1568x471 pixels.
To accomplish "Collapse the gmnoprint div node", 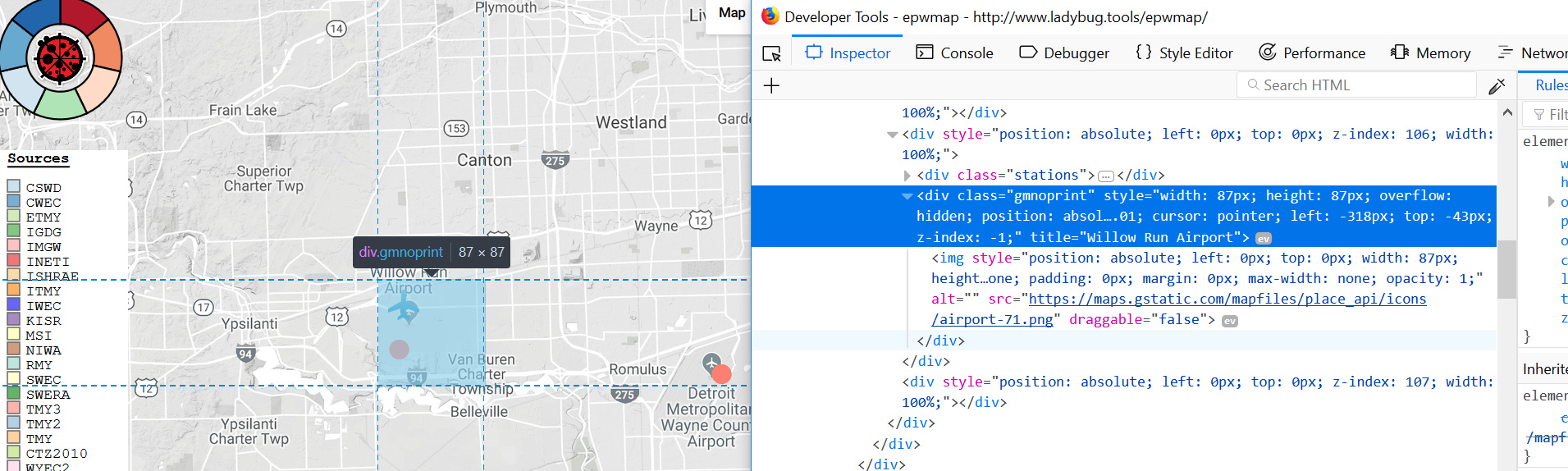I will coord(907,196).
